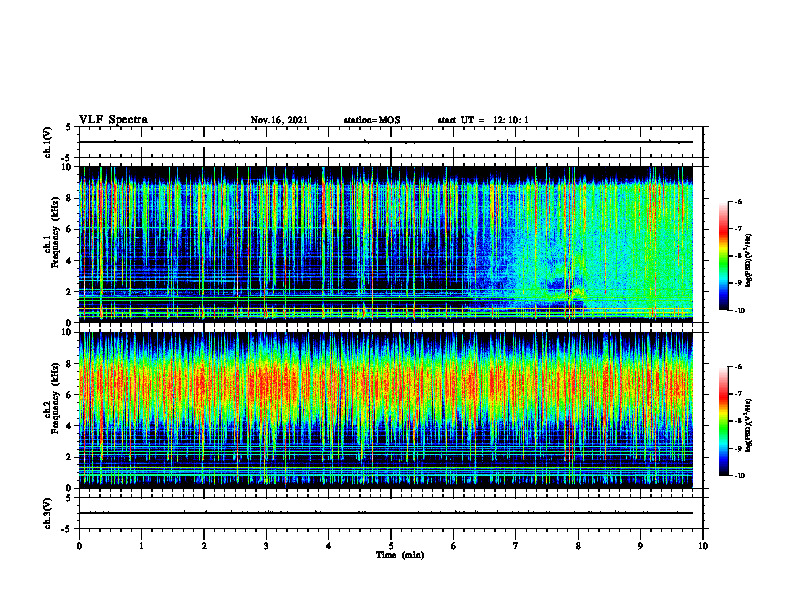The width and height of the screenshot is (792, 612).
Task: Click the '-6' label on ch.1 colorbar
Action: (737, 201)
